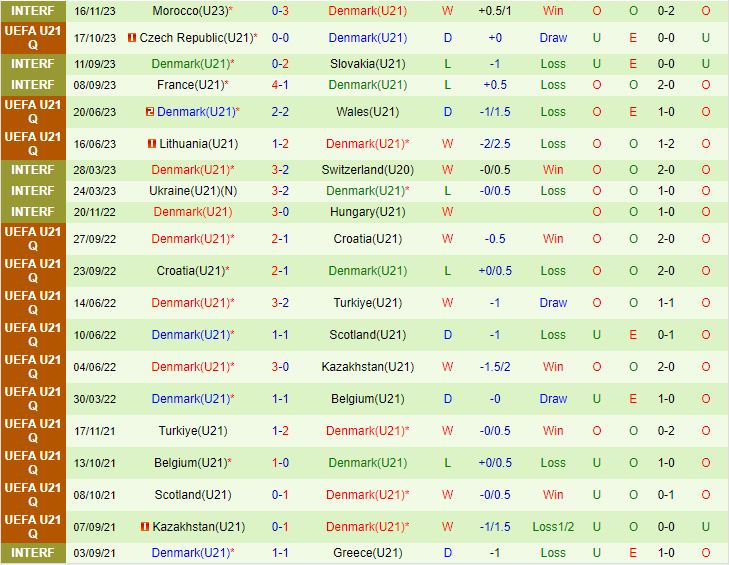The image size is (729, 565).
Task: Click the 0-3 score of the Morocco match
Action: point(280,10)
